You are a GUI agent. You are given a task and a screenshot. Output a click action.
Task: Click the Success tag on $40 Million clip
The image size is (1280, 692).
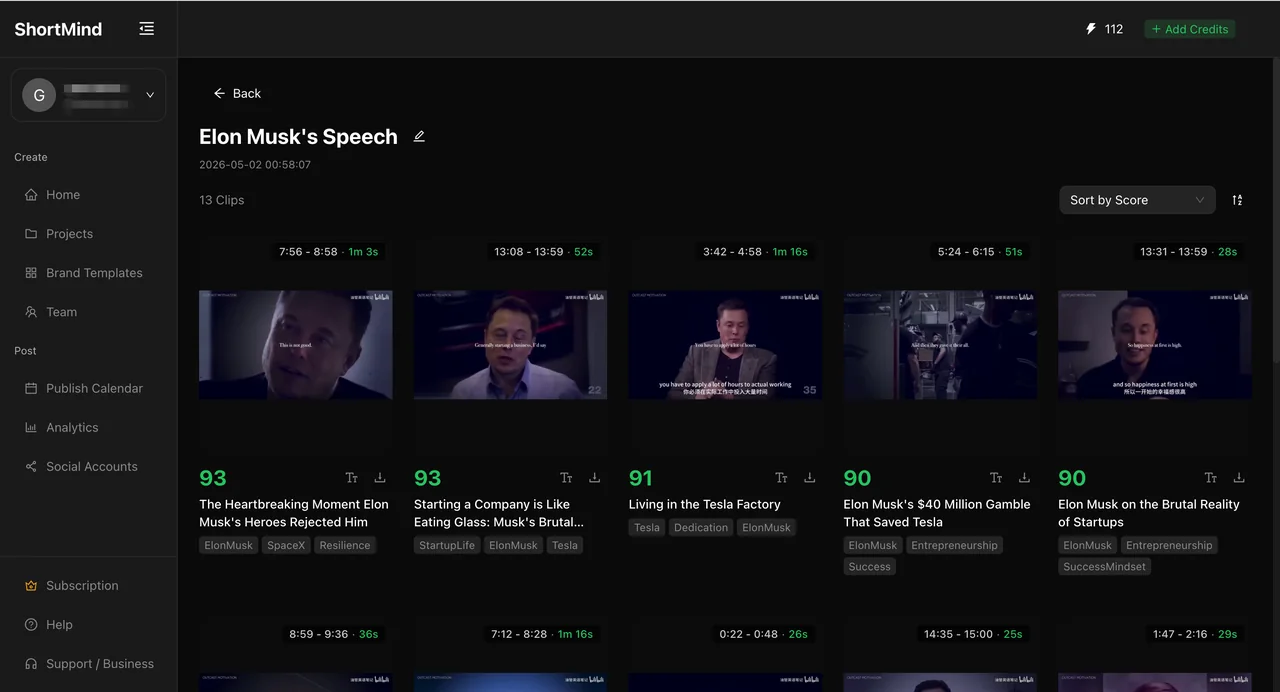870,567
